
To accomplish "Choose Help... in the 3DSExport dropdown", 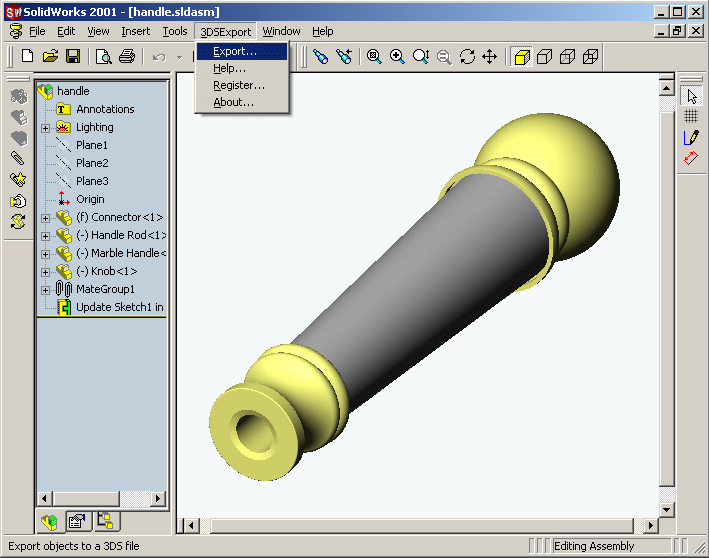I will 242,68.
